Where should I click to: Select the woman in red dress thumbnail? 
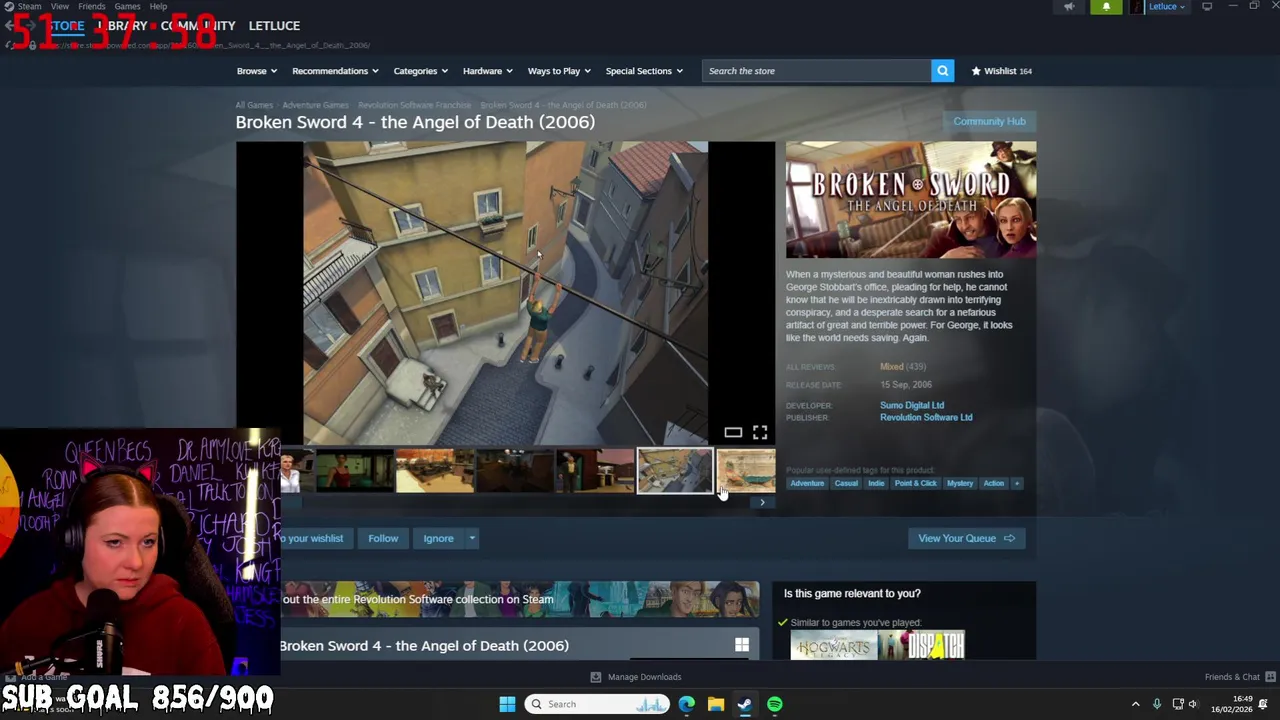tap(355, 471)
